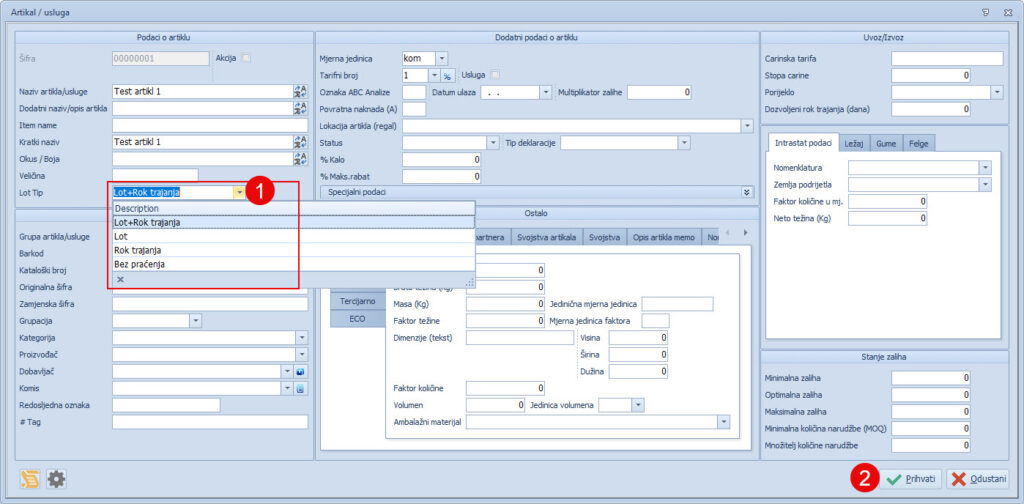Open the supplier lookup icon beside Dobavljač
The height and width of the screenshot is (504, 1024).
[x=299, y=371]
